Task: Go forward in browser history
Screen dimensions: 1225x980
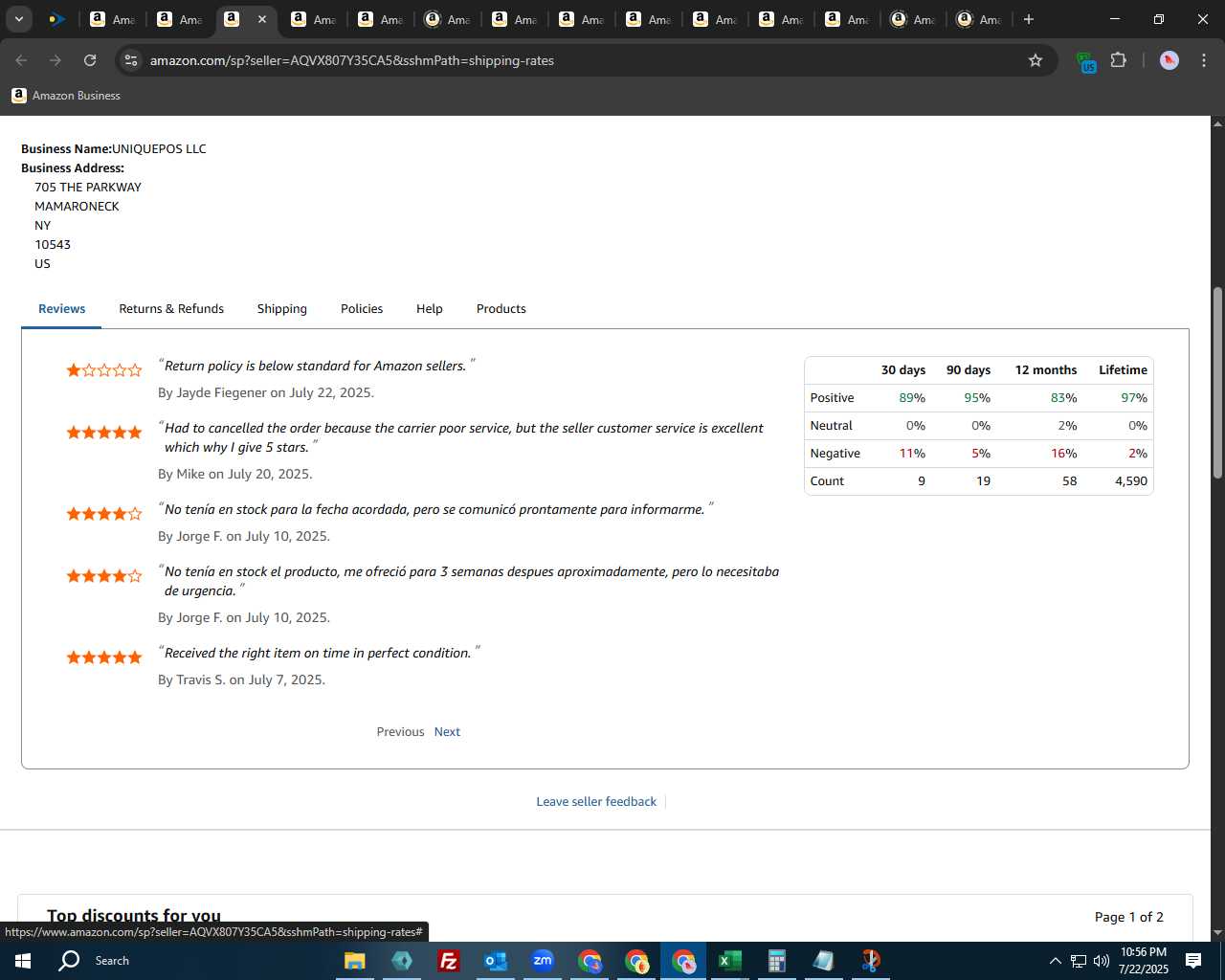Action: 56,60
